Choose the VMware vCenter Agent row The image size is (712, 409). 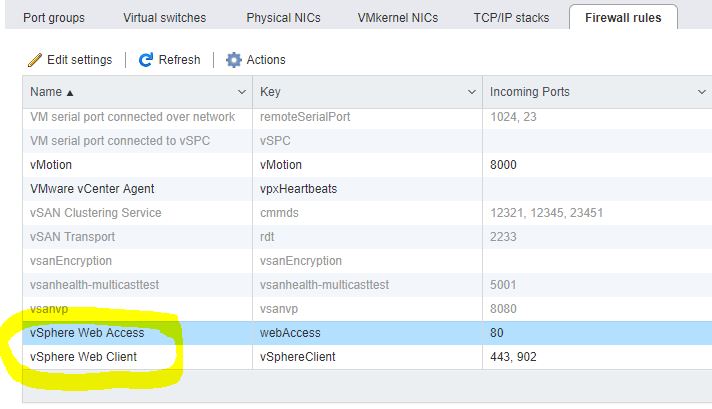92,189
